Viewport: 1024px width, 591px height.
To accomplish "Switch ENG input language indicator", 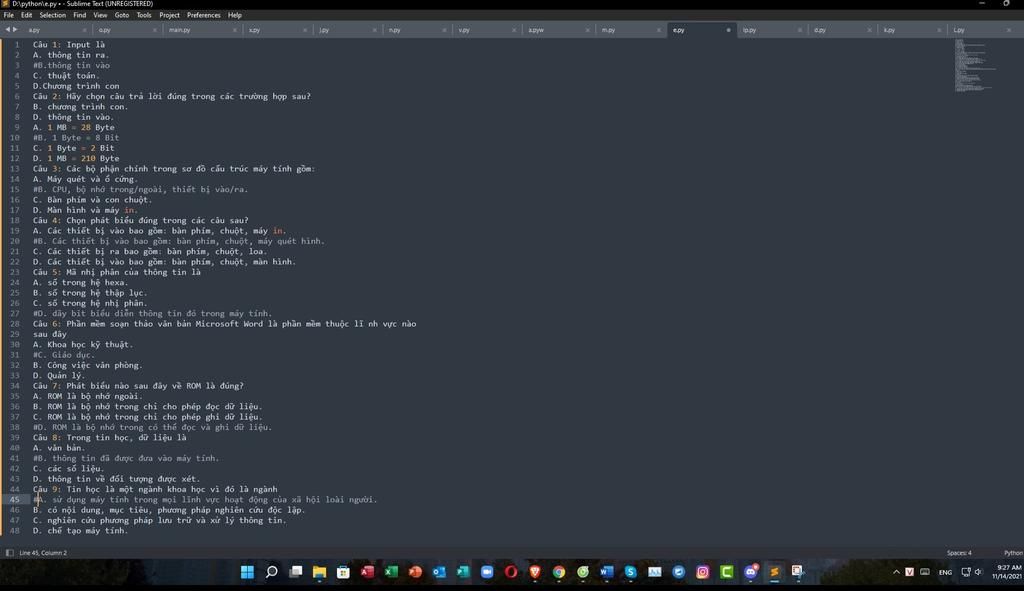I will click(x=945, y=573).
